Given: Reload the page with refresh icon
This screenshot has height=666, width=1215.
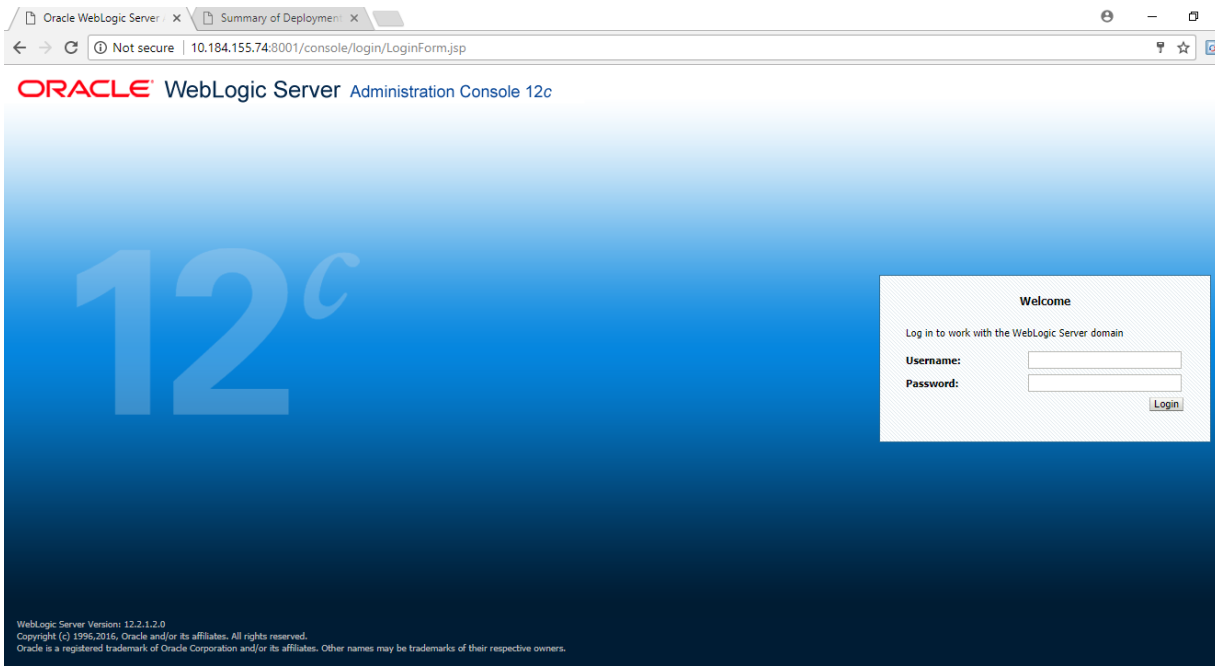Looking at the screenshot, I should point(71,48).
